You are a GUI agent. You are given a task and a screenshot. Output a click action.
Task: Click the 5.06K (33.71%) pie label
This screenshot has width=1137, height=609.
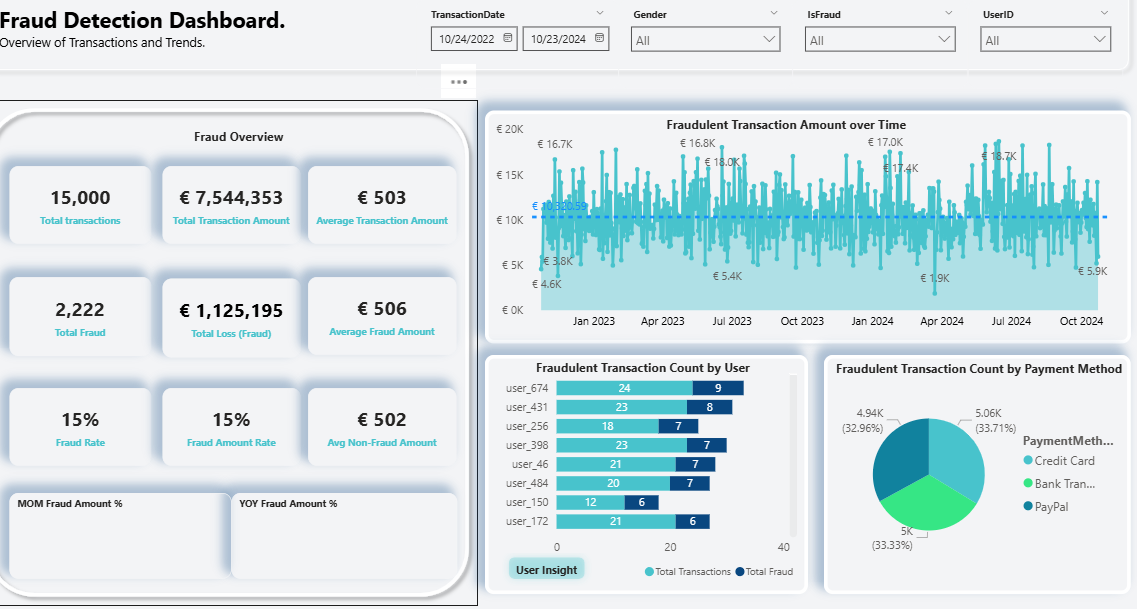pyautogui.click(x=995, y=420)
